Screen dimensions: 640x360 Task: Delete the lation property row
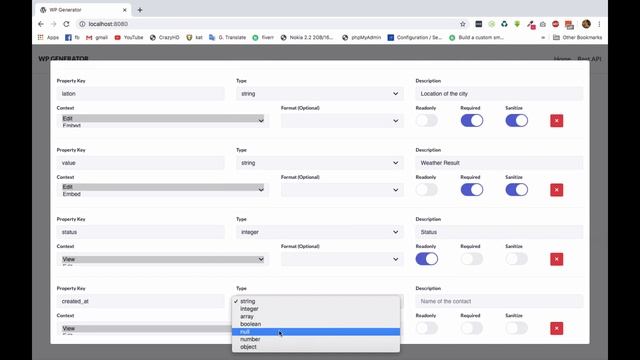556,121
